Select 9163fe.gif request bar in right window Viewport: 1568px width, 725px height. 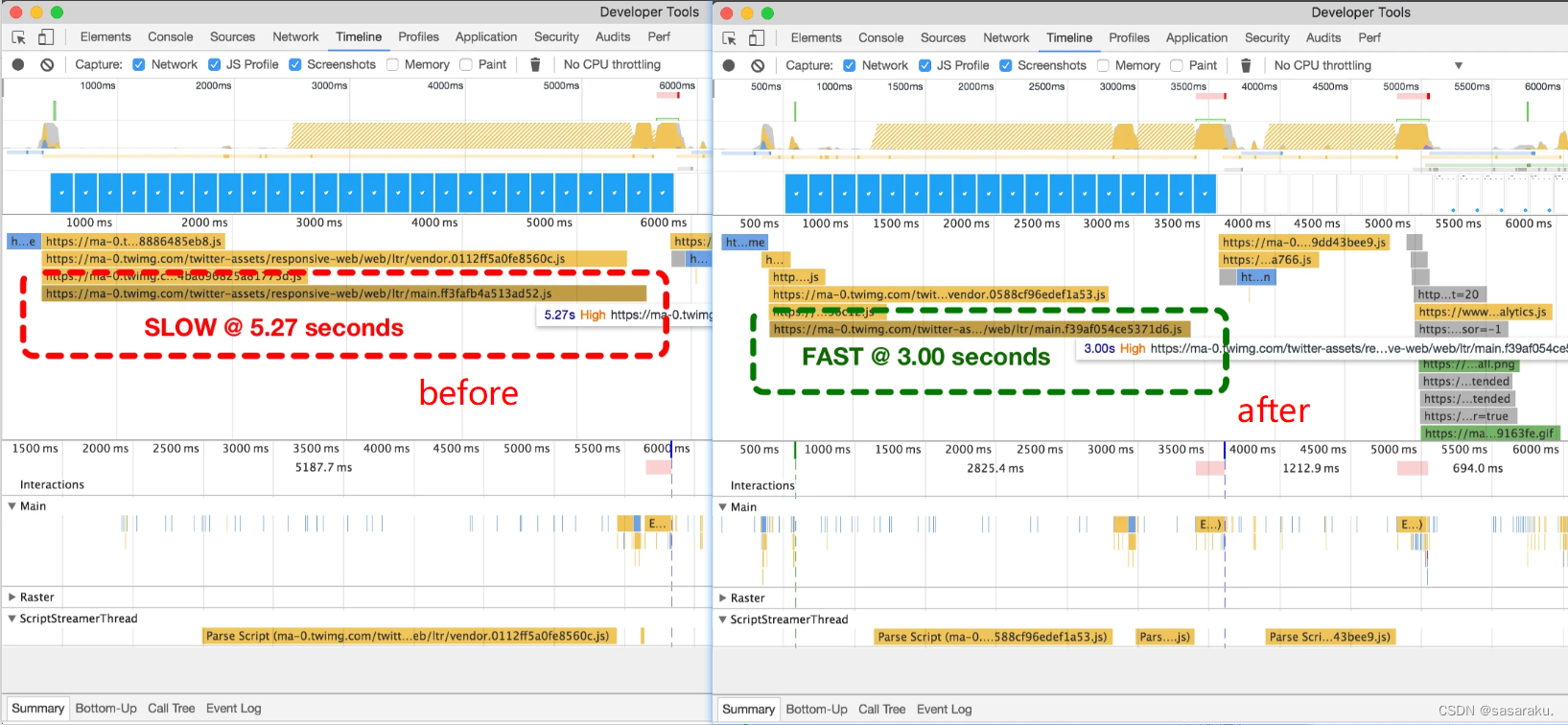click(x=1490, y=433)
